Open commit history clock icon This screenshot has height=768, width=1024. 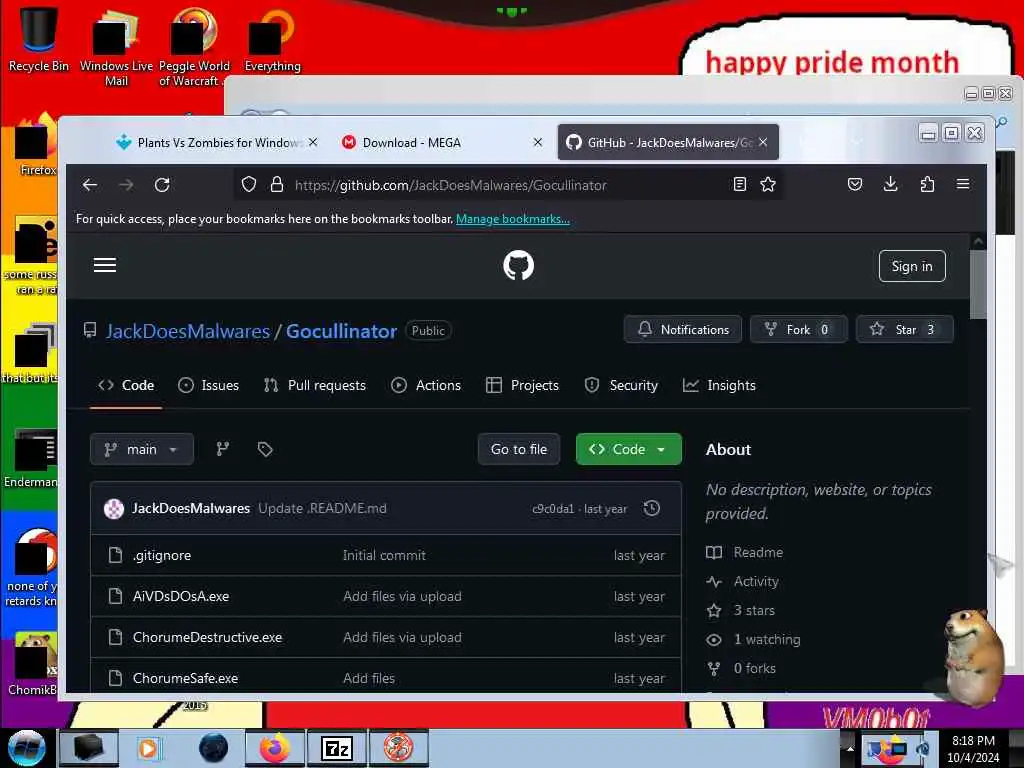(652, 508)
